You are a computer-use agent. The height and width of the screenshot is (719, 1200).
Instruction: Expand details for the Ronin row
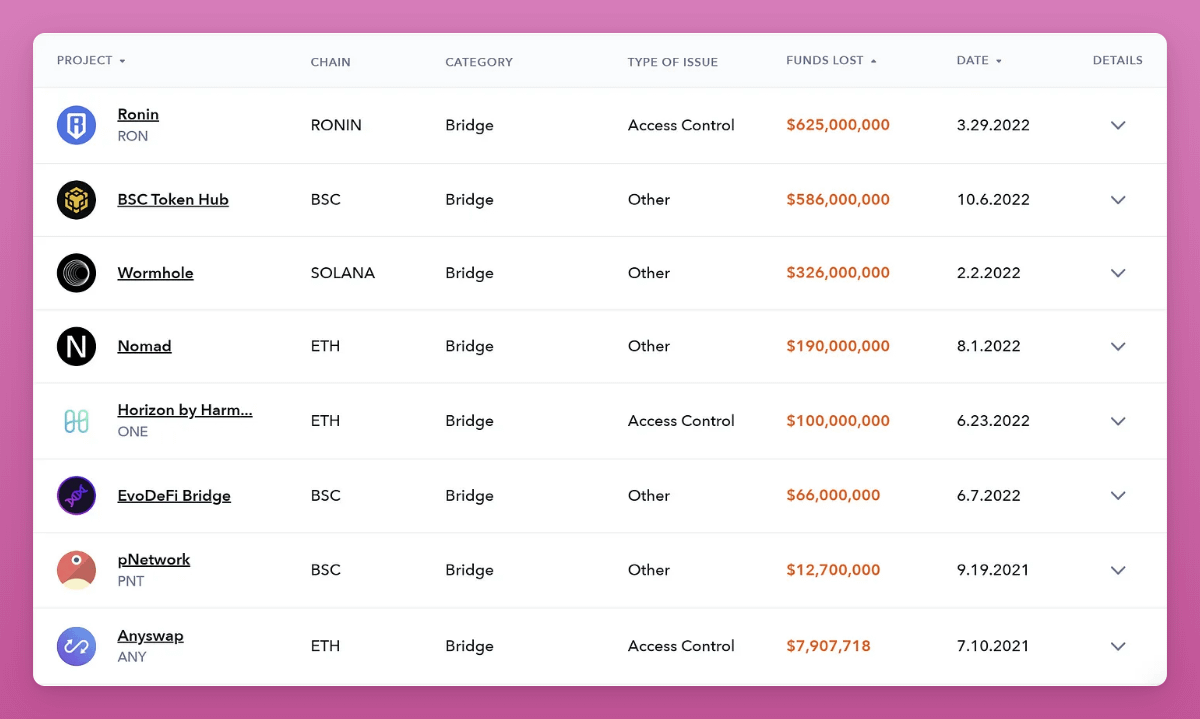[x=1118, y=125]
